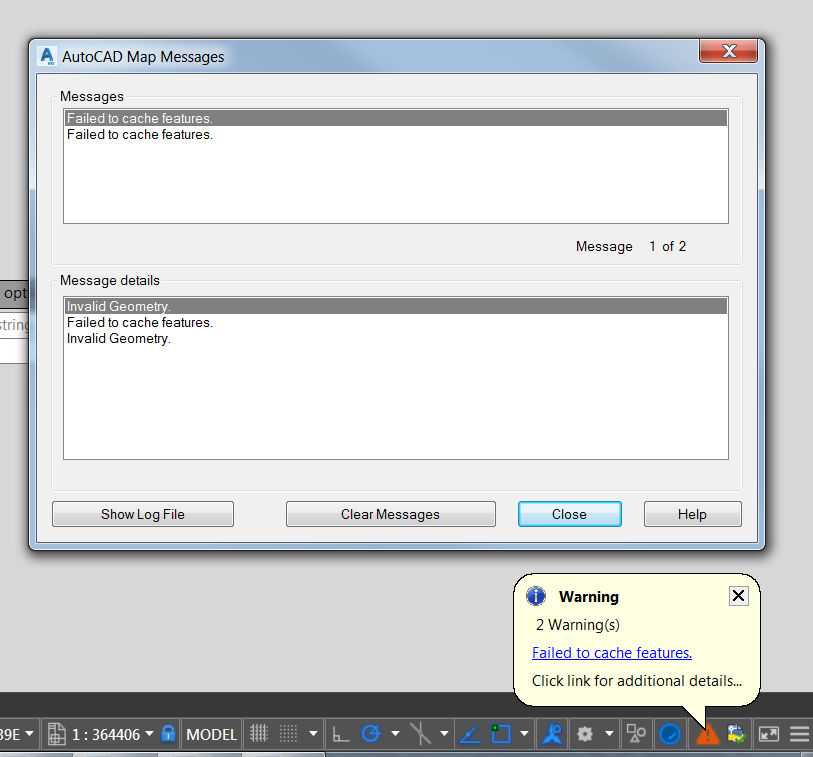Image resolution: width=813 pixels, height=757 pixels.
Task: Click the orange warning triangle status icon
Action: (707, 734)
